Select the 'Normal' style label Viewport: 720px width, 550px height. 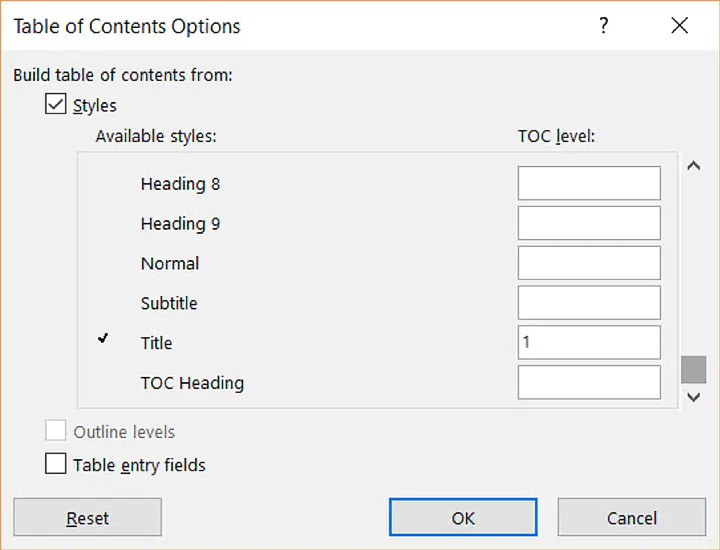point(170,264)
